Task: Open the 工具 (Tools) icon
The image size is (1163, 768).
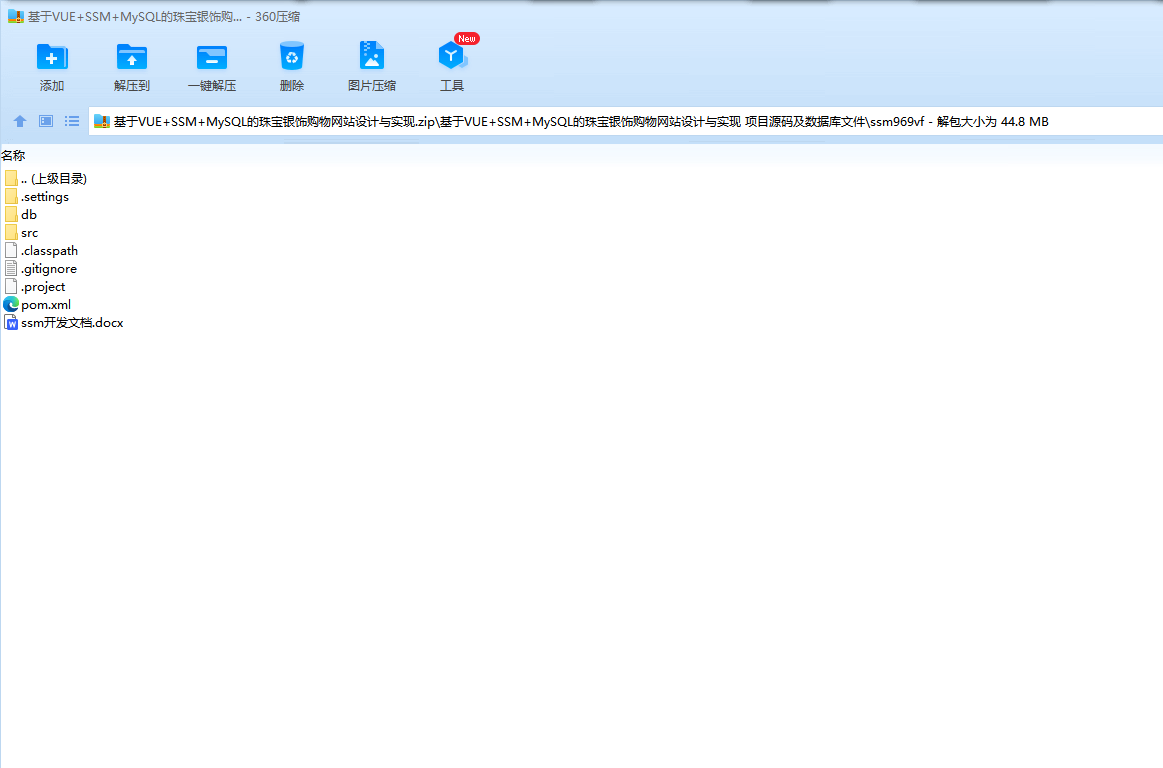Action: pyautogui.click(x=452, y=56)
